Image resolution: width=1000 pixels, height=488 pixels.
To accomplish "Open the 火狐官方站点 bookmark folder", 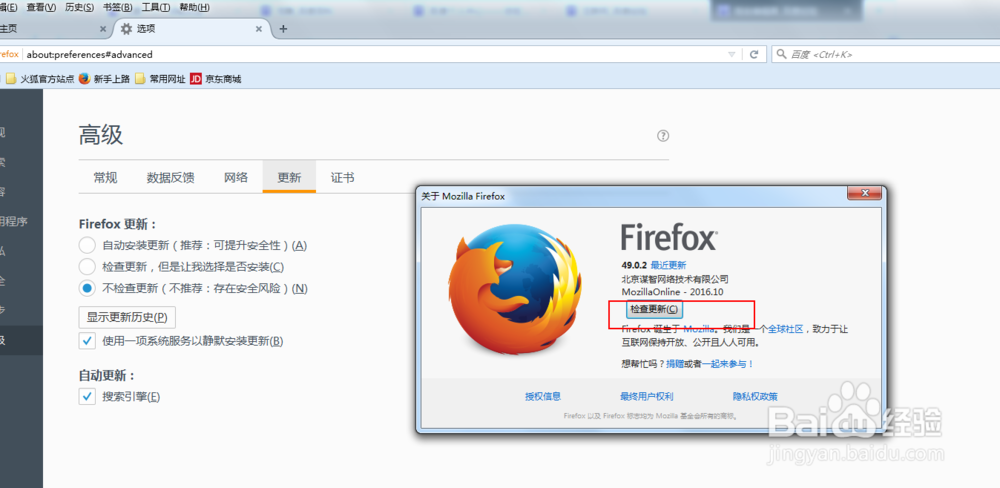I will point(40,79).
